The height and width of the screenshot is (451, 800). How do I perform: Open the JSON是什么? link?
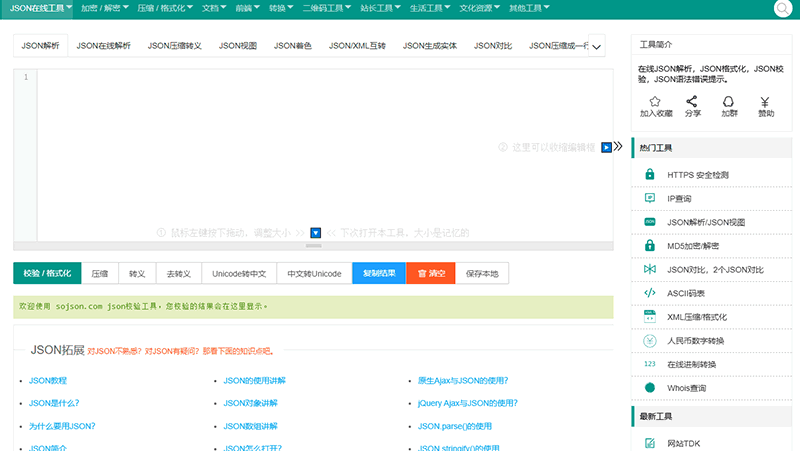pyautogui.click(x=54, y=403)
